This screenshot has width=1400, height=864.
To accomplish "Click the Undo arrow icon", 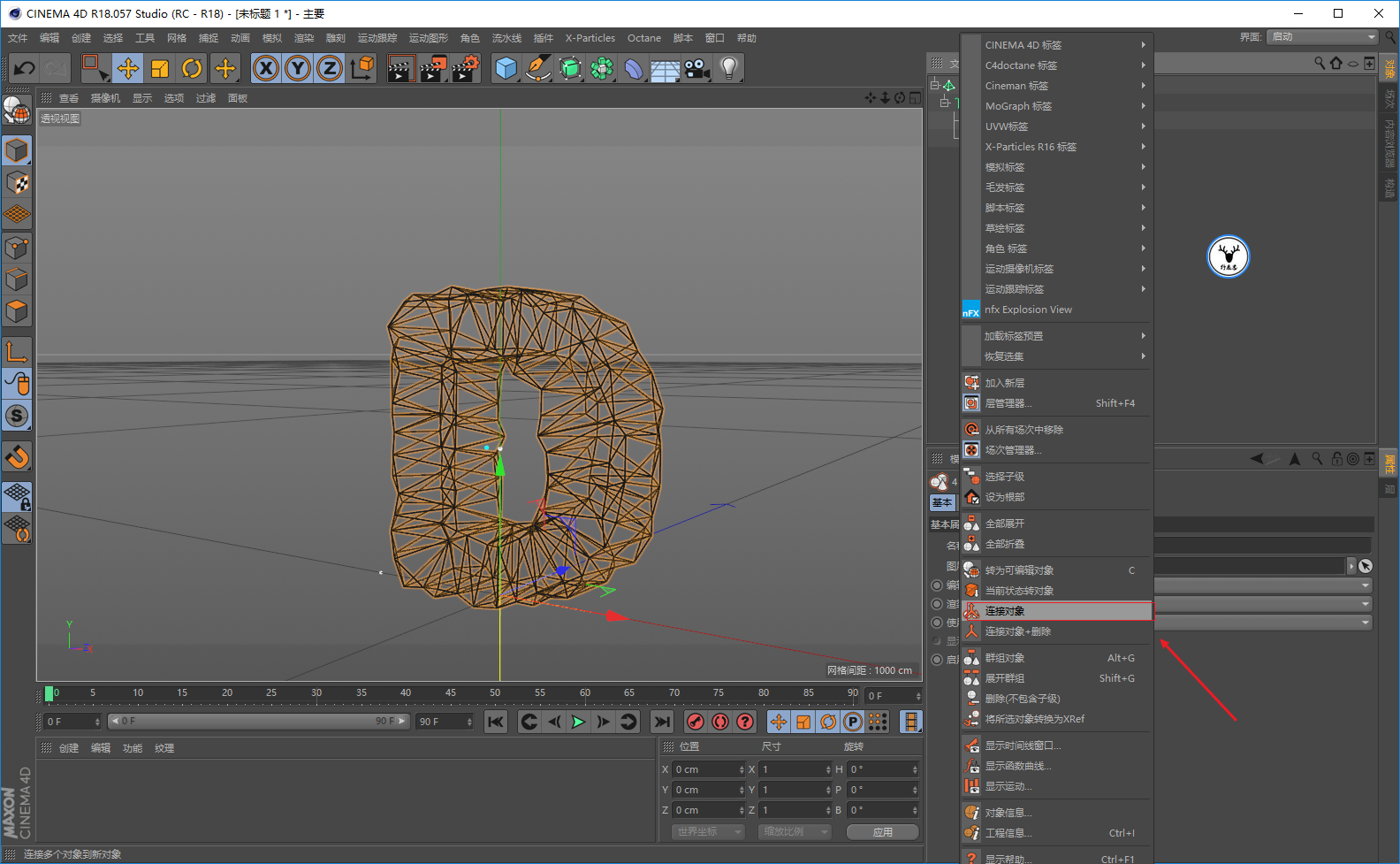I will [25, 68].
